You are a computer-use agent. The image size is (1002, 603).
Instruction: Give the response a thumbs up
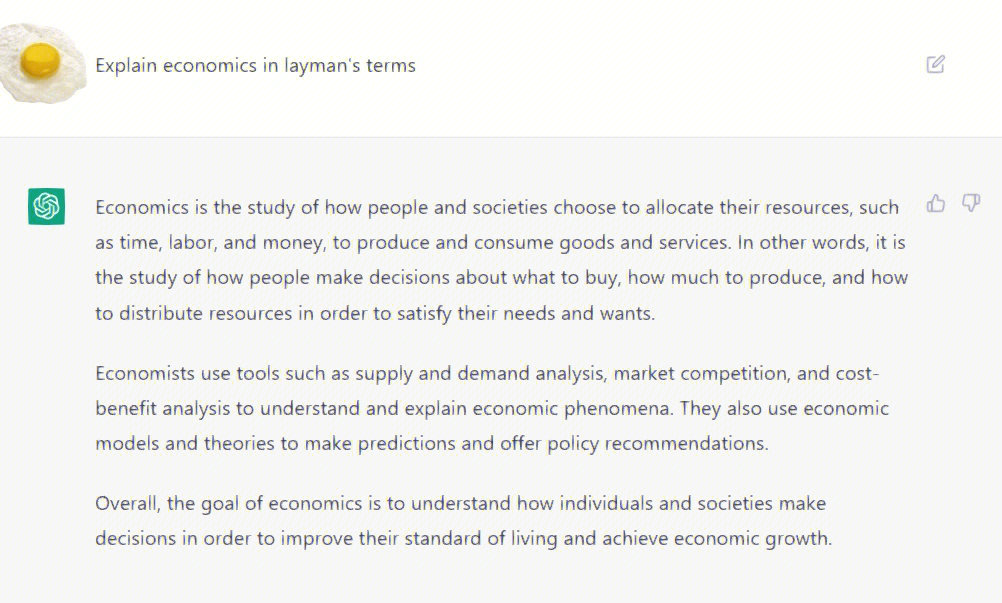click(x=936, y=203)
